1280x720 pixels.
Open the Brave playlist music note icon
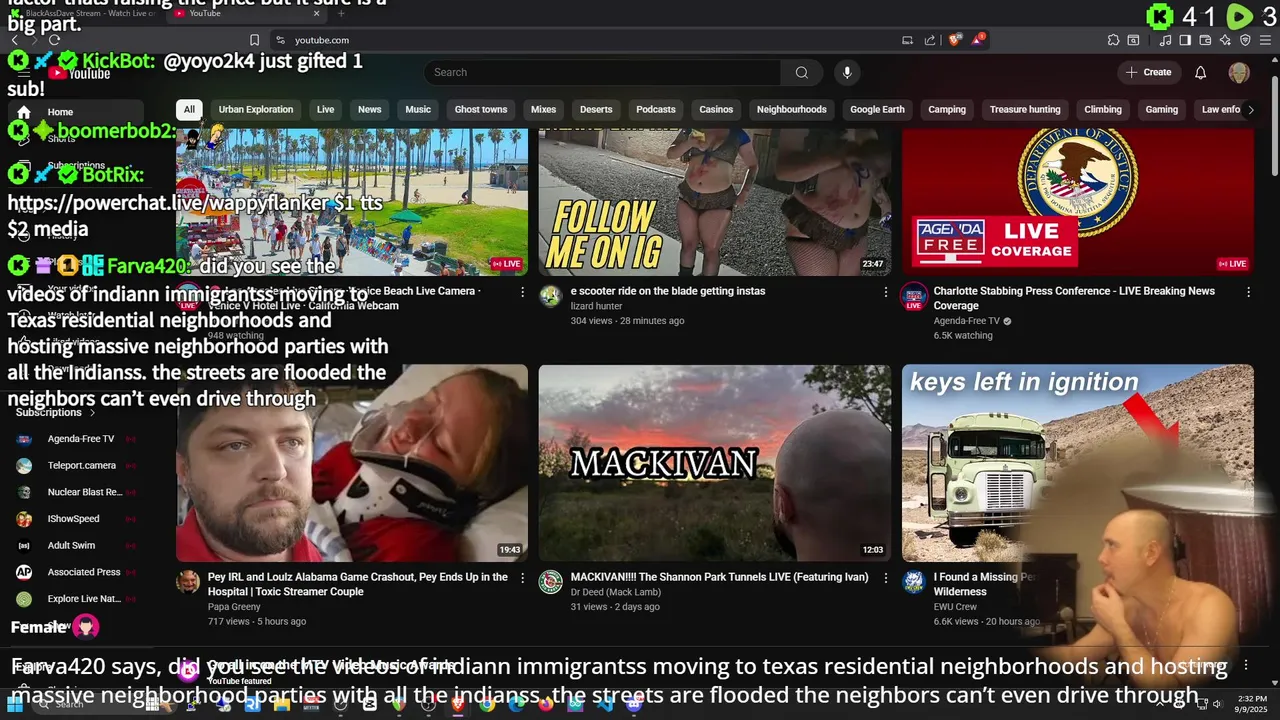(x=1166, y=40)
